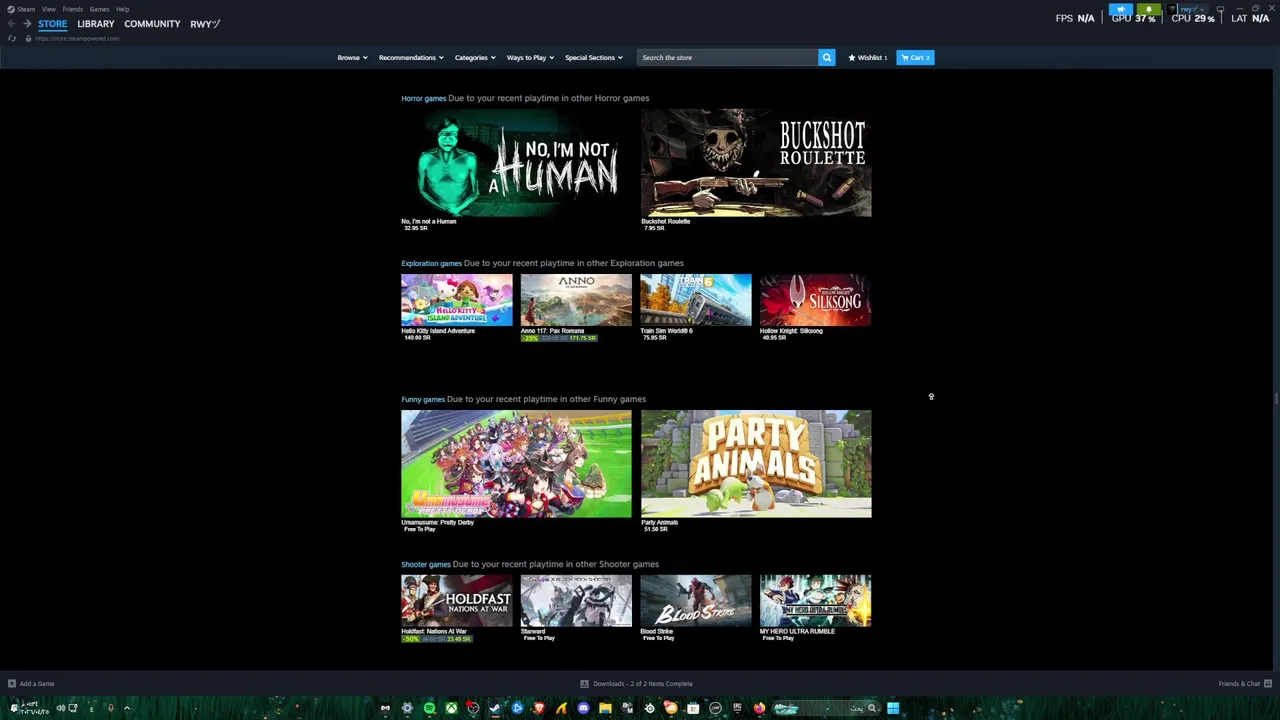1280x720 pixels.
Task: Click the Xbox taskbar icon
Action: [x=451, y=708]
